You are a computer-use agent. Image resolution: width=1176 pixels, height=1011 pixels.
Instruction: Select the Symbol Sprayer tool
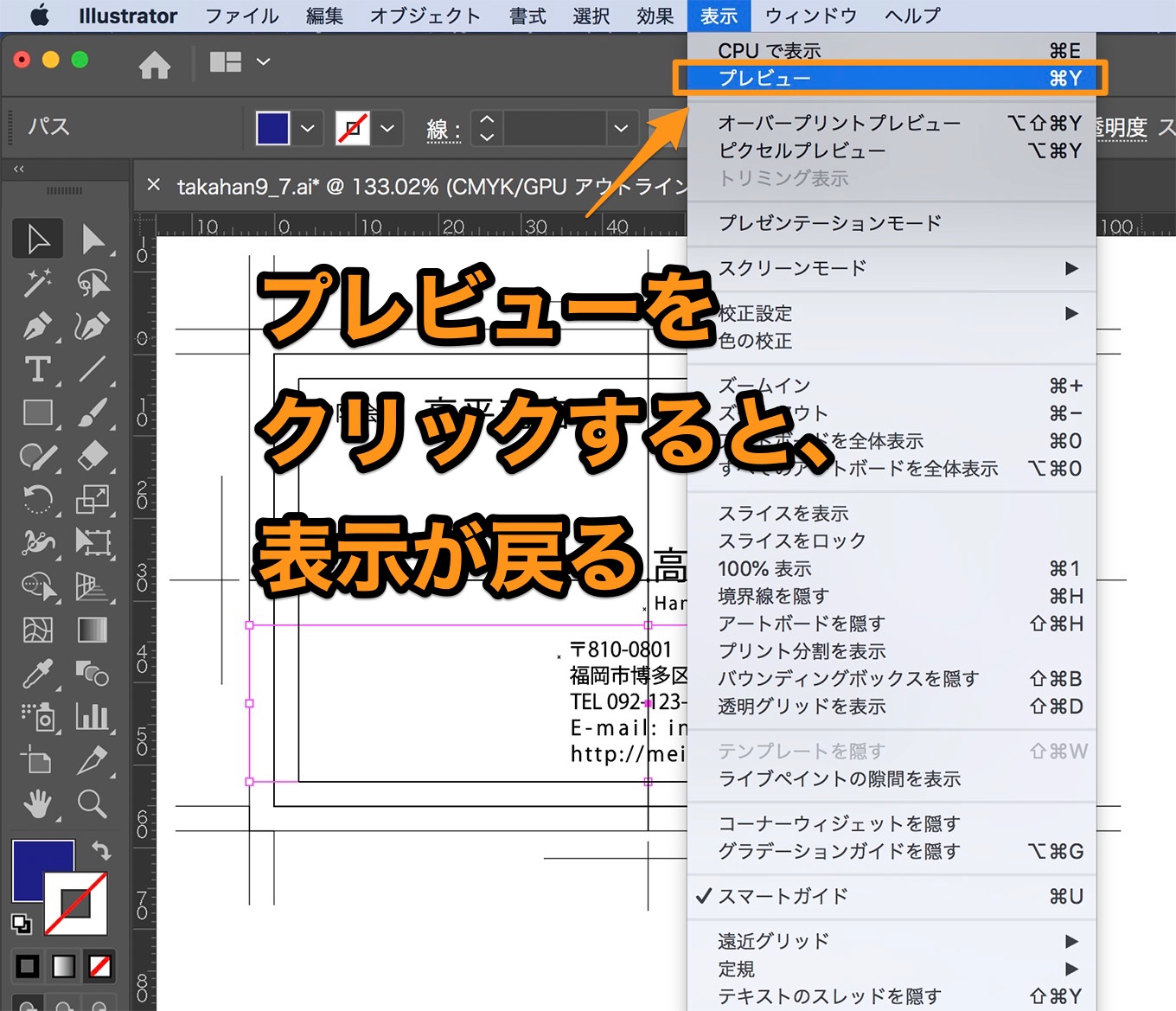38,716
